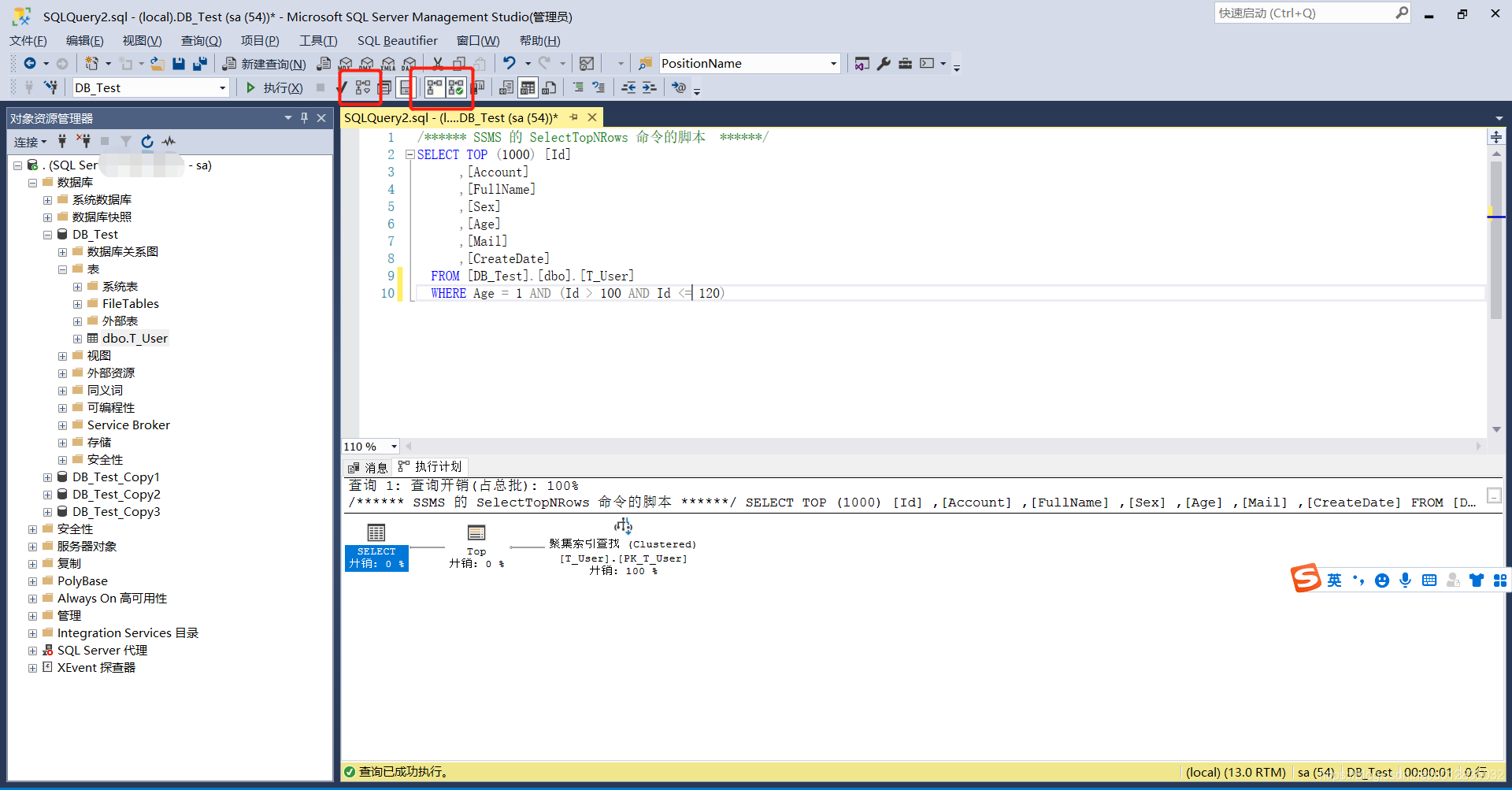Open the 连接 dropdown in Object Explorer
This screenshot has height=790, width=1512.
(x=31, y=142)
